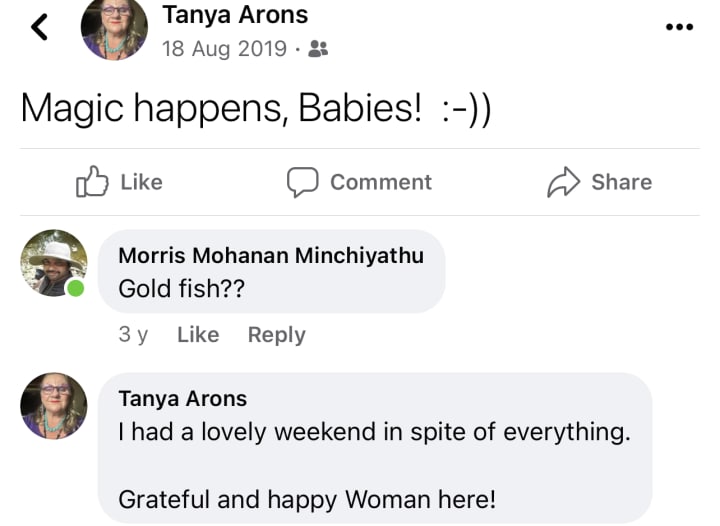Go back using the back arrow

[39, 27]
